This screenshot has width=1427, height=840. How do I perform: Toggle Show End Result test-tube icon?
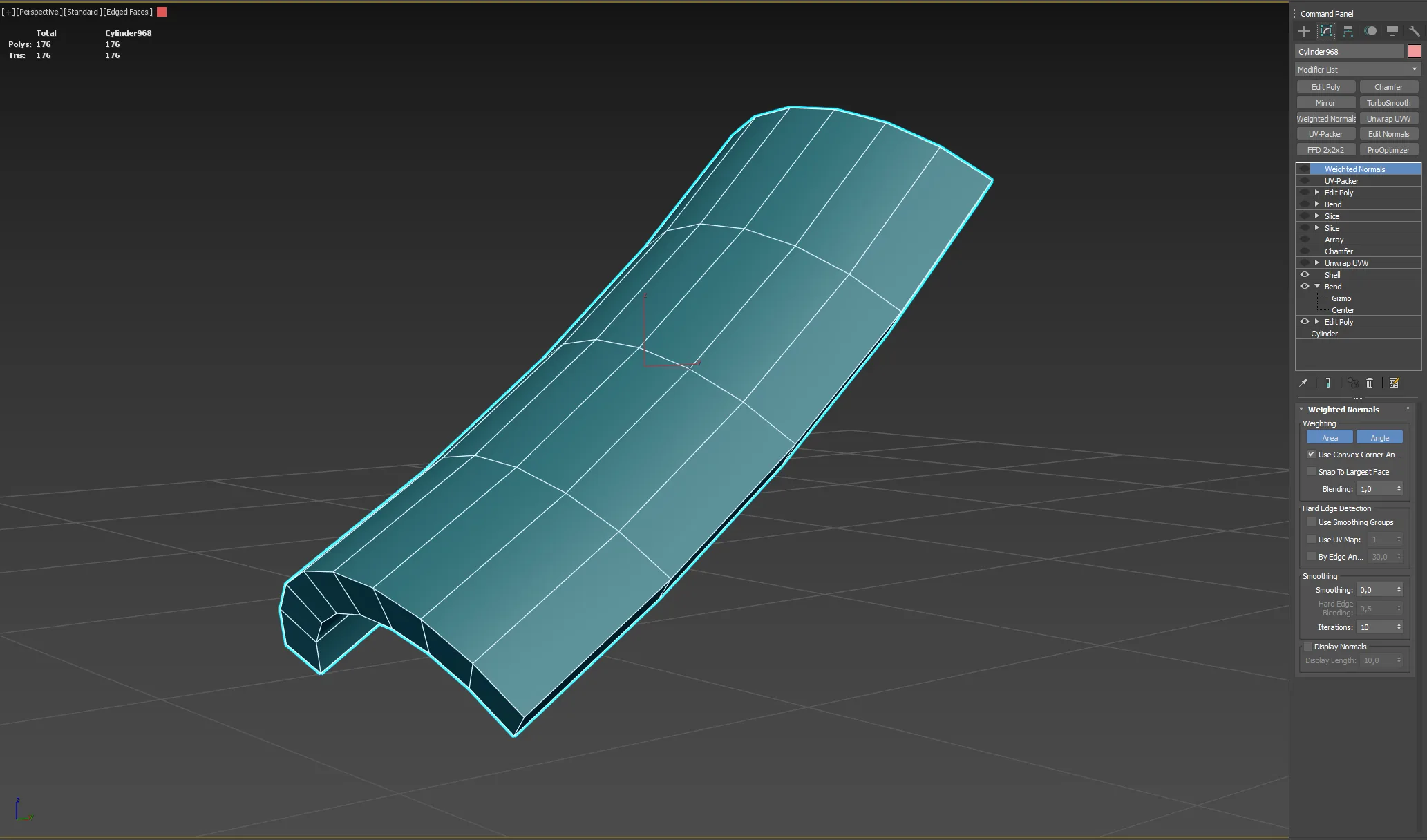pos(1327,383)
